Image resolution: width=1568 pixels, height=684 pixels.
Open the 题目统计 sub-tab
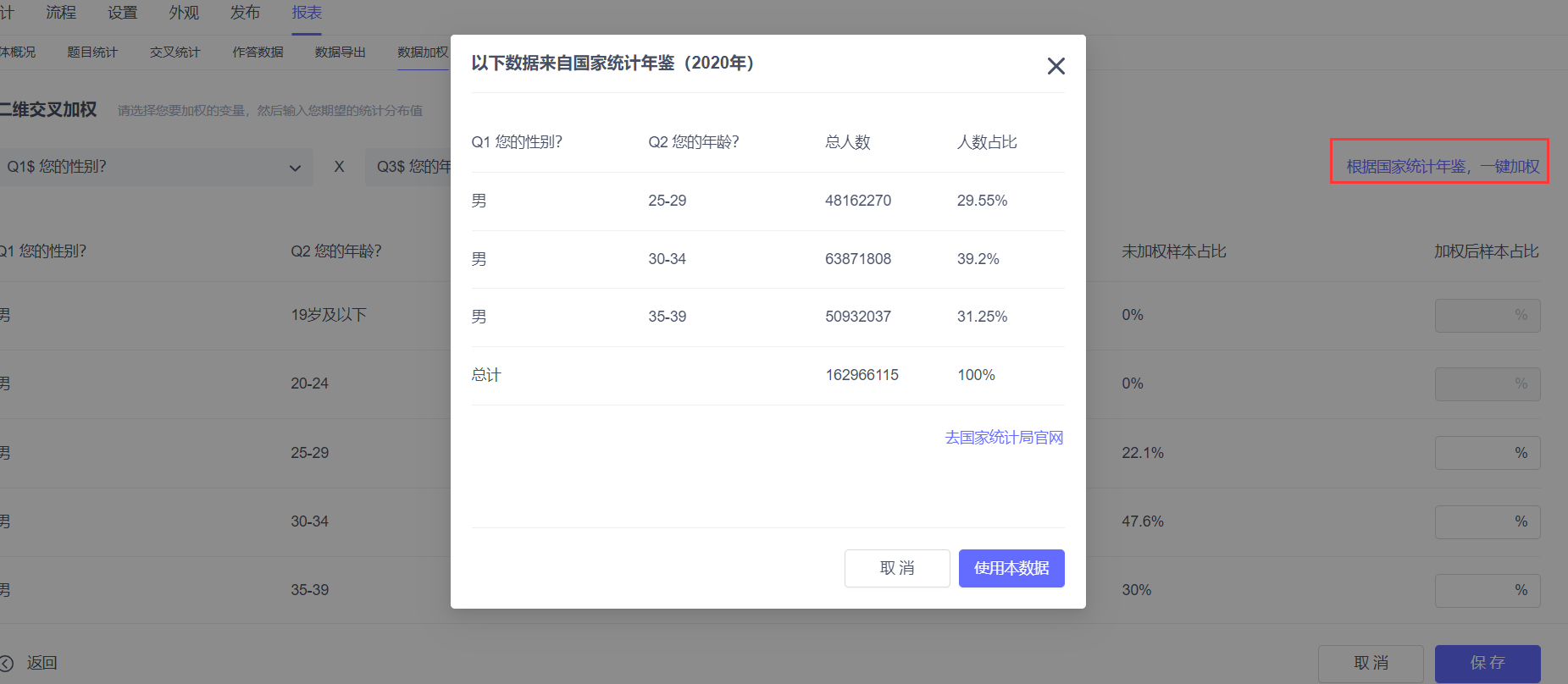(x=92, y=52)
